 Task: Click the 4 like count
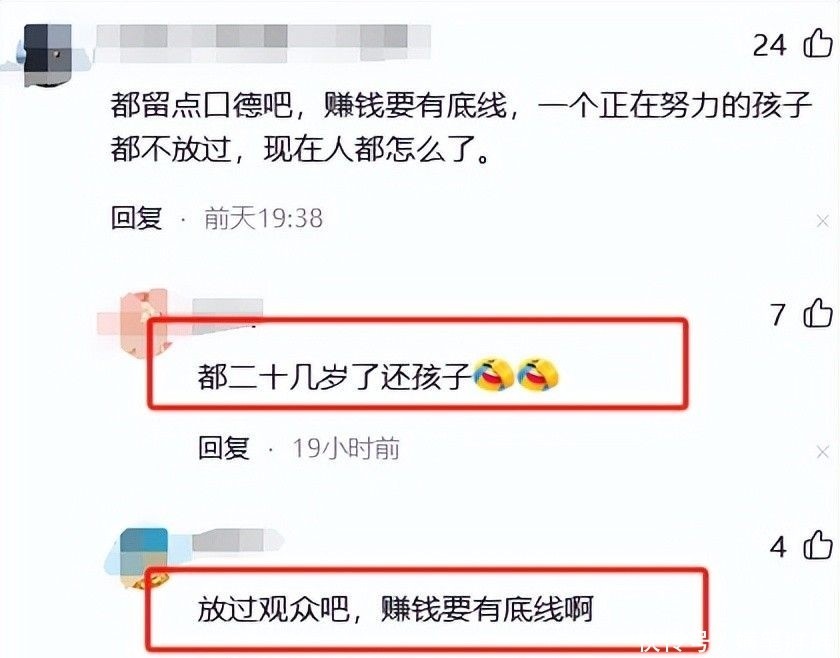[x=778, y=547]
